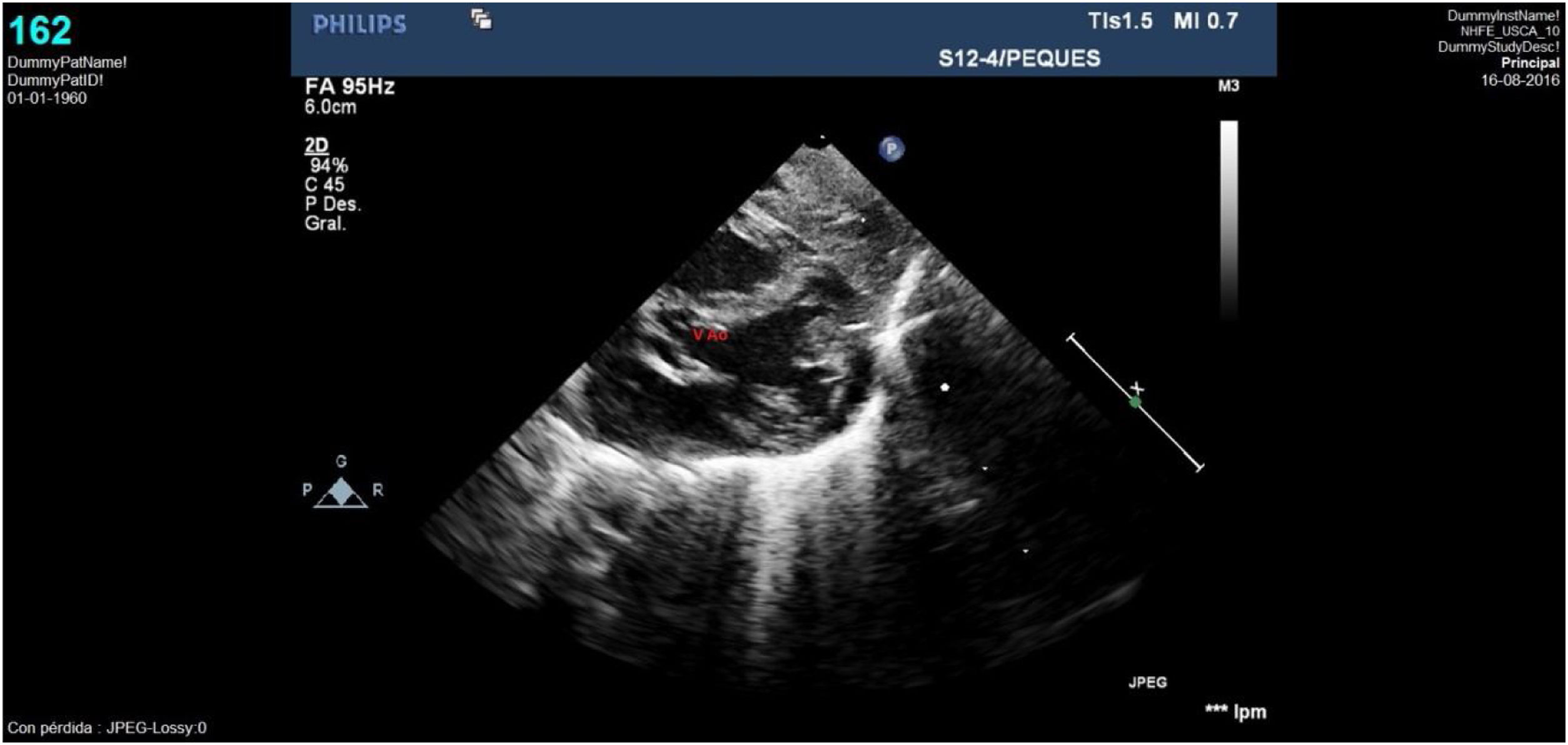1568x745 pixels.
Task: Click the S12-4/PEQUES transducer label
Action: [x=1019, y=58]
